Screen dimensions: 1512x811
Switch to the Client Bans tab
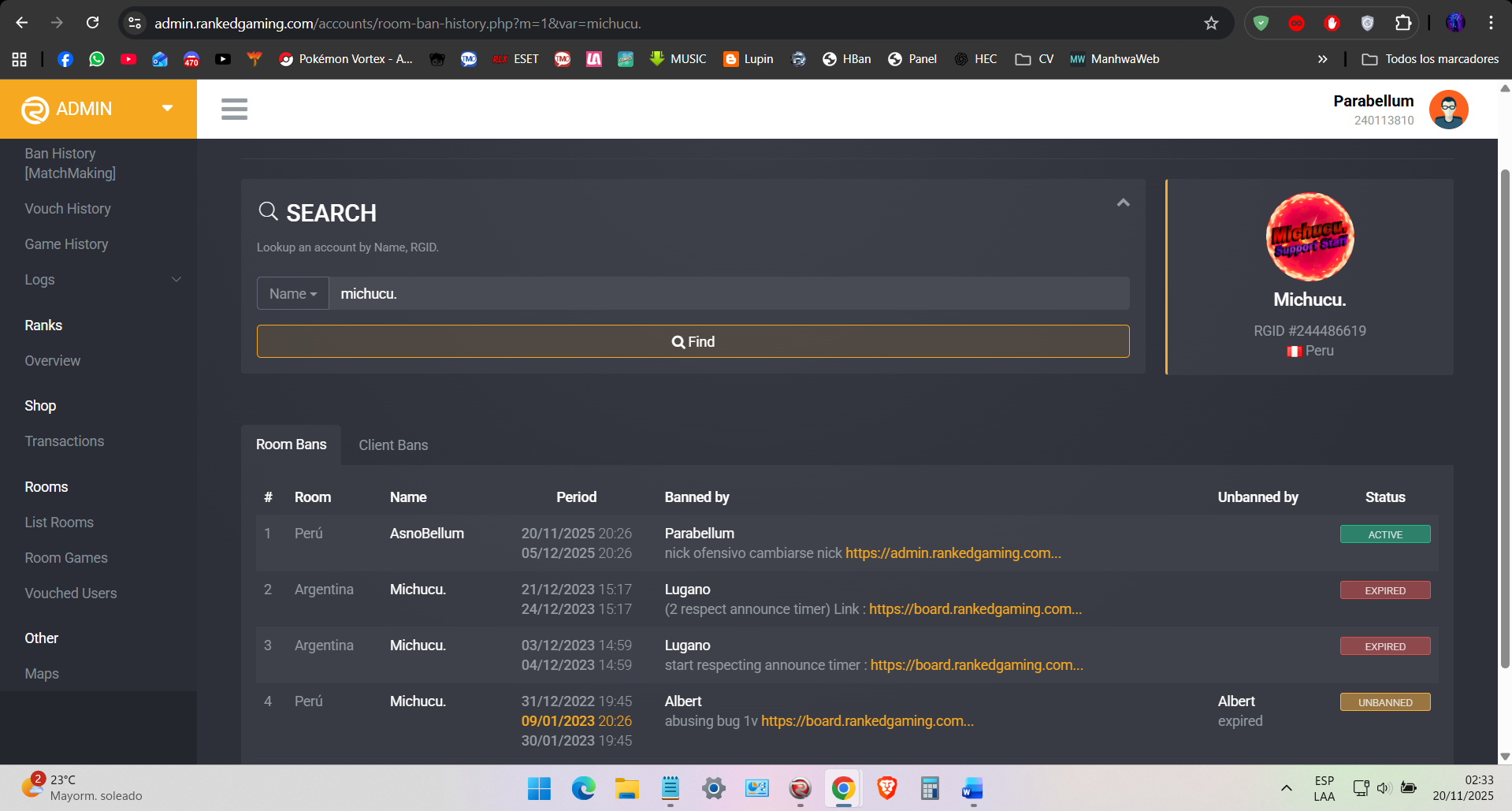[x=393, y=445]
